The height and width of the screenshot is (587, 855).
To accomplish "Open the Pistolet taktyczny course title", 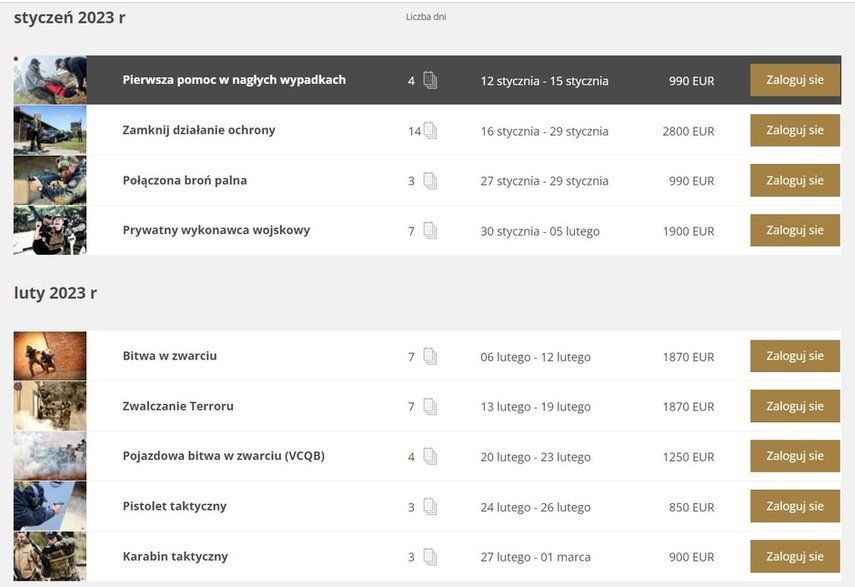I will coord(174,506).
